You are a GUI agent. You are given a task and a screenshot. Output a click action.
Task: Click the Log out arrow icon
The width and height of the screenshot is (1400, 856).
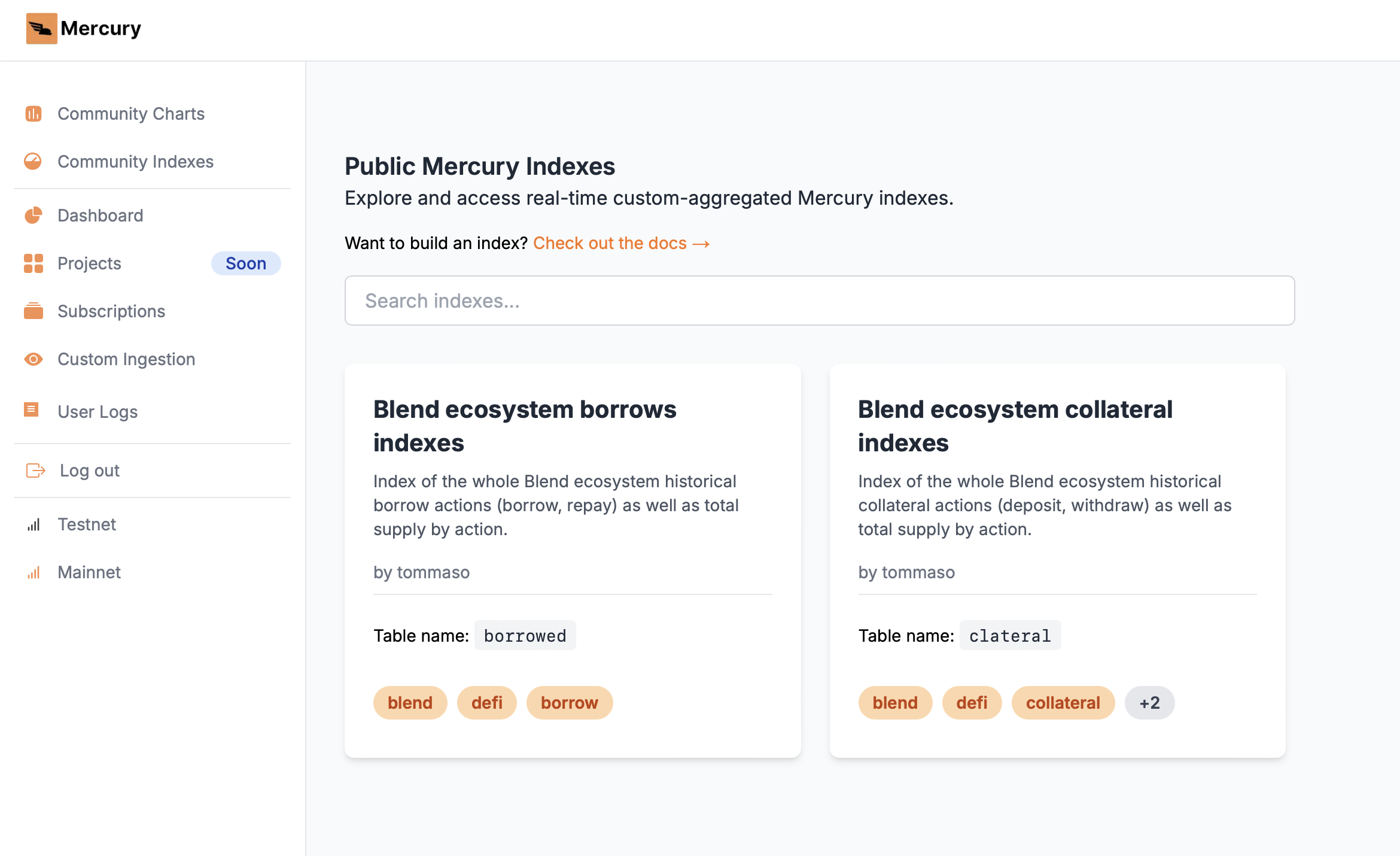pyautogui.click(x=35, y=471)
